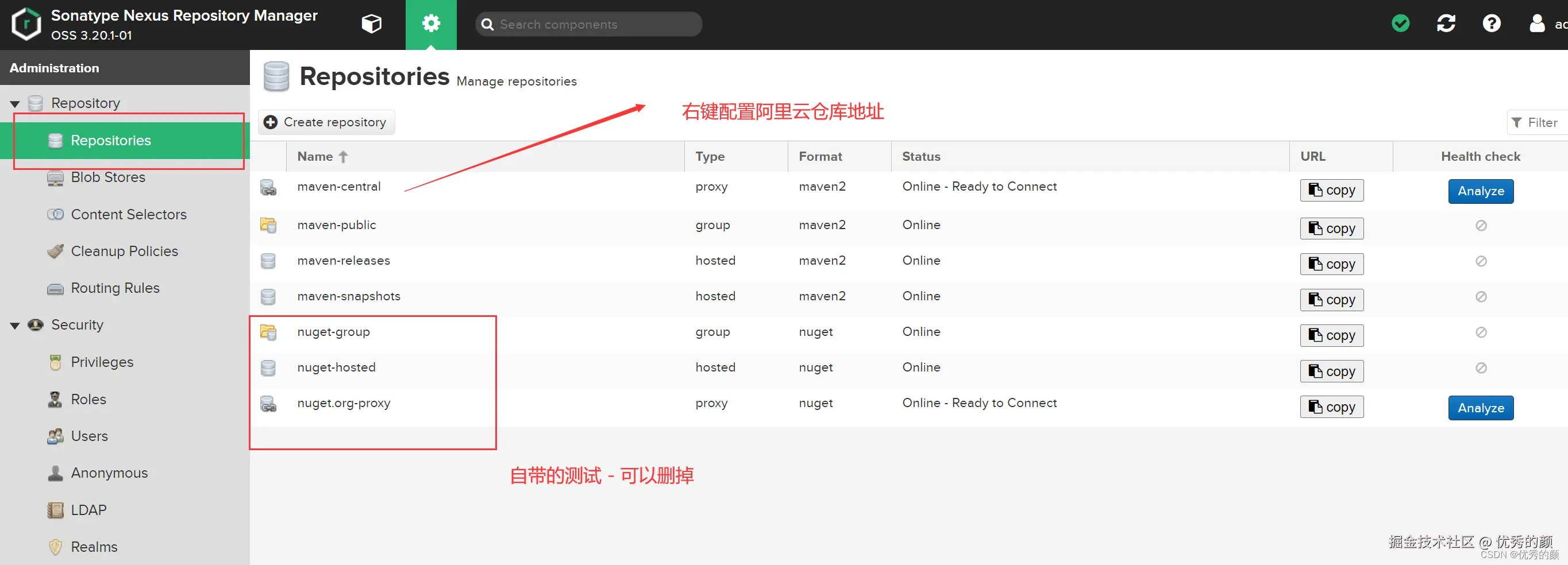Click disabled health check icon for maven-snapshots
1568x565 pixels.
pos(1481,297)
